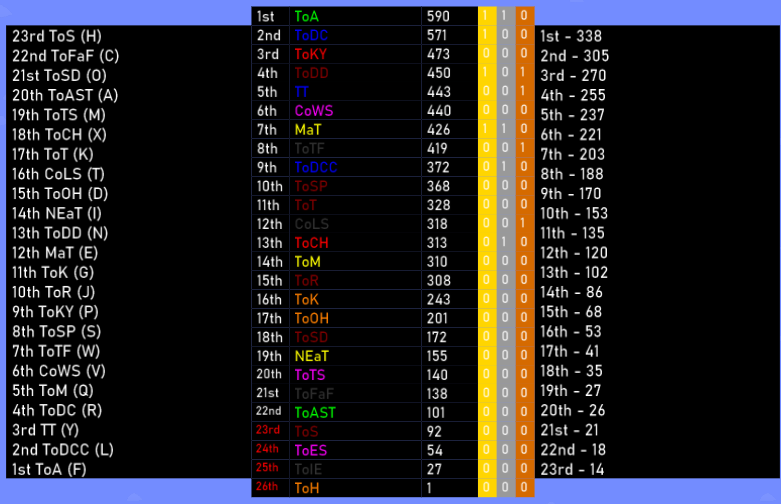The height and width of the screenshot is (504, 781).
Task: Click '20th - 26' in the points list
Action: pyautogui.click(x=573, y=411)
